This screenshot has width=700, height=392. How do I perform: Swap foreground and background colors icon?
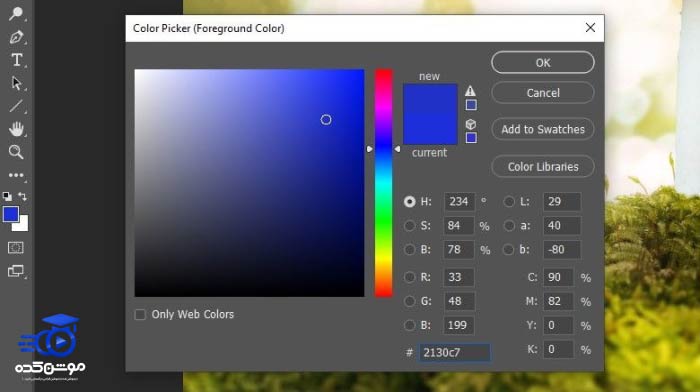tap(22, 196)
